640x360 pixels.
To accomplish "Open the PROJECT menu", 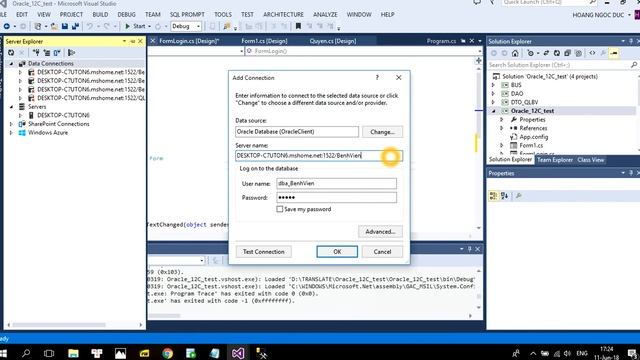I will tap(71, 14).
